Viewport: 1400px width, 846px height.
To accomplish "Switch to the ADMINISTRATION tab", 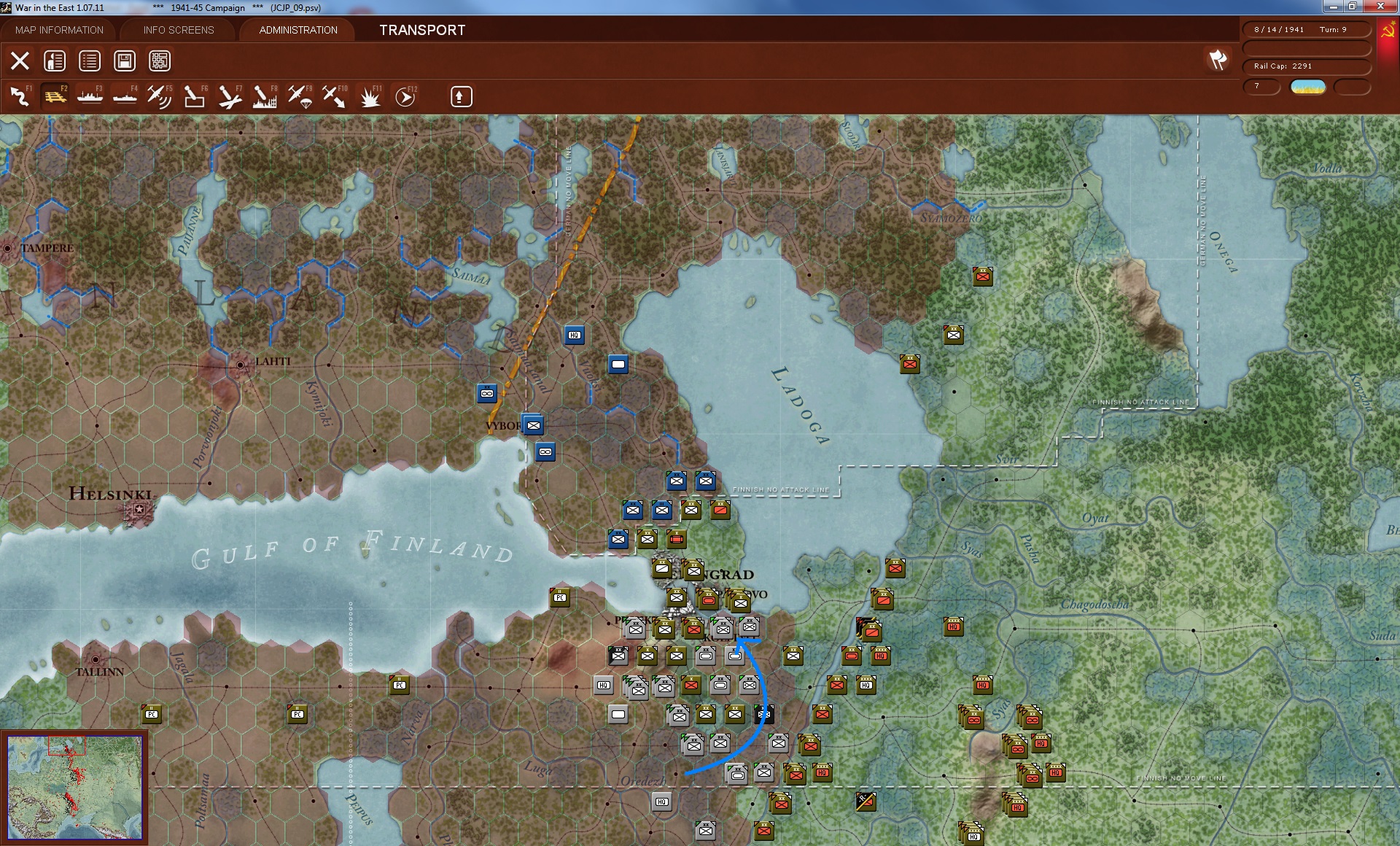I will point(298,30).
